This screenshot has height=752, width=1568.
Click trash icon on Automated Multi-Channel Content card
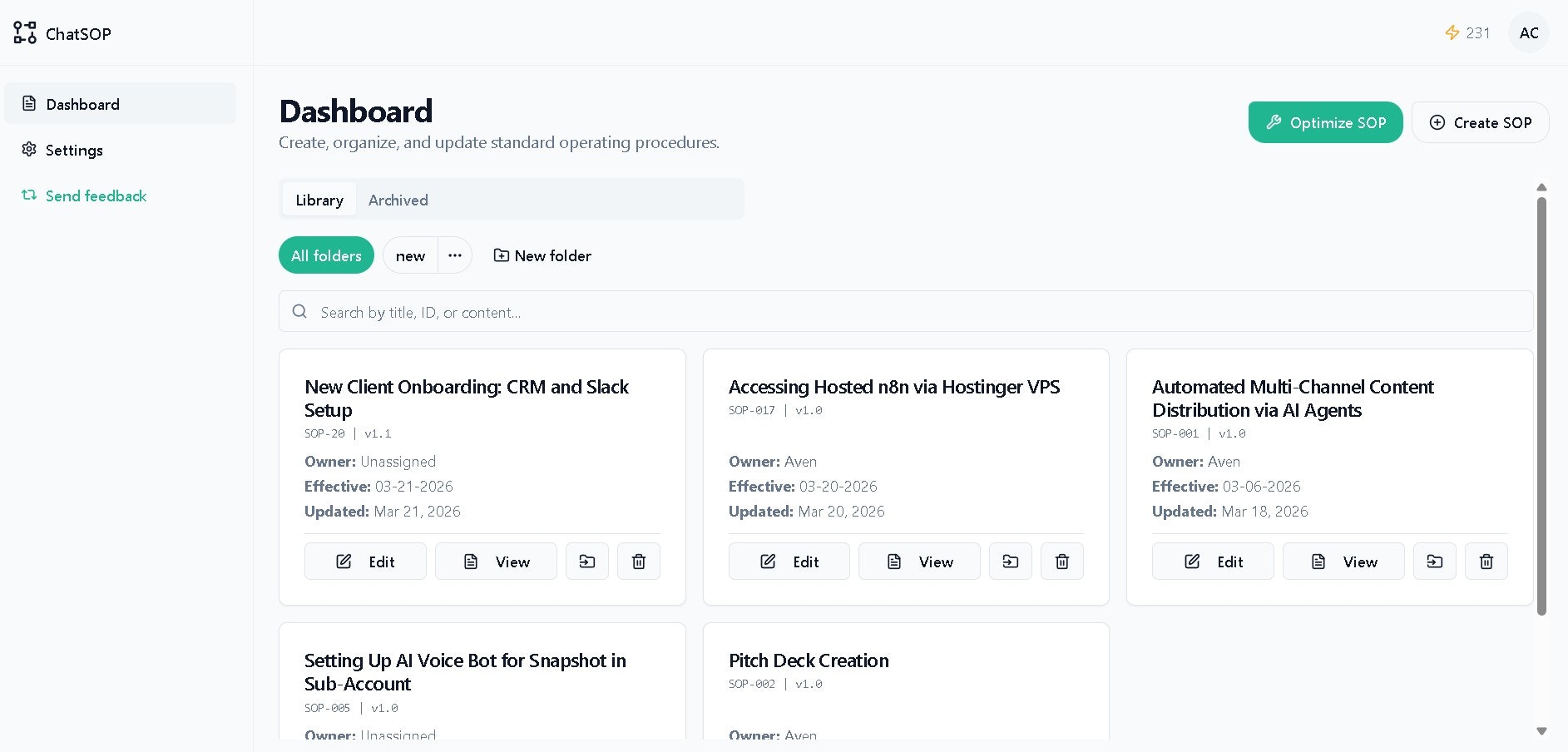click(x=1486, y=562)
